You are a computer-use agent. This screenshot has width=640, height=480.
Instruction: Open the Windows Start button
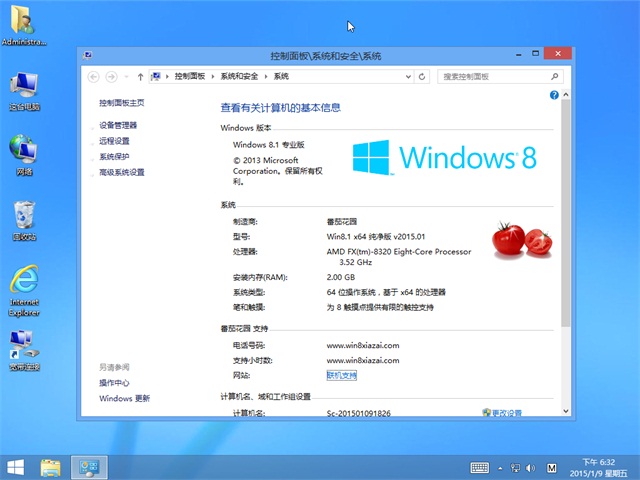click(16, 466)
